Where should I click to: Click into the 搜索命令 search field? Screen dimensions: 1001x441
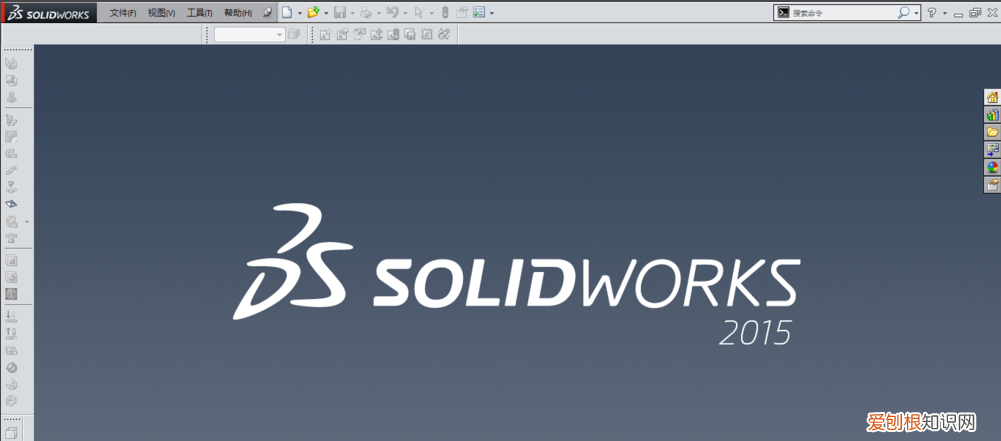[842, 13]
